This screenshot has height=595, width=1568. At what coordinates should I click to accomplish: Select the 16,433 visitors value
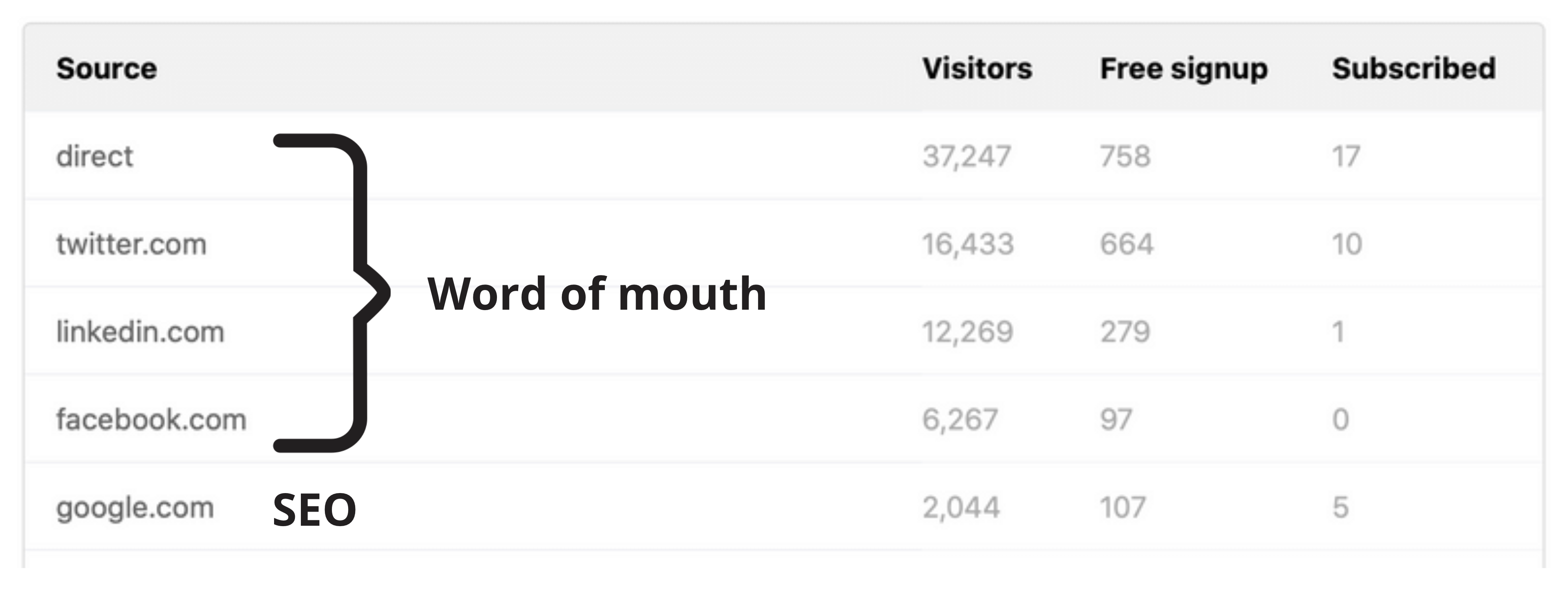click(968, 244)
